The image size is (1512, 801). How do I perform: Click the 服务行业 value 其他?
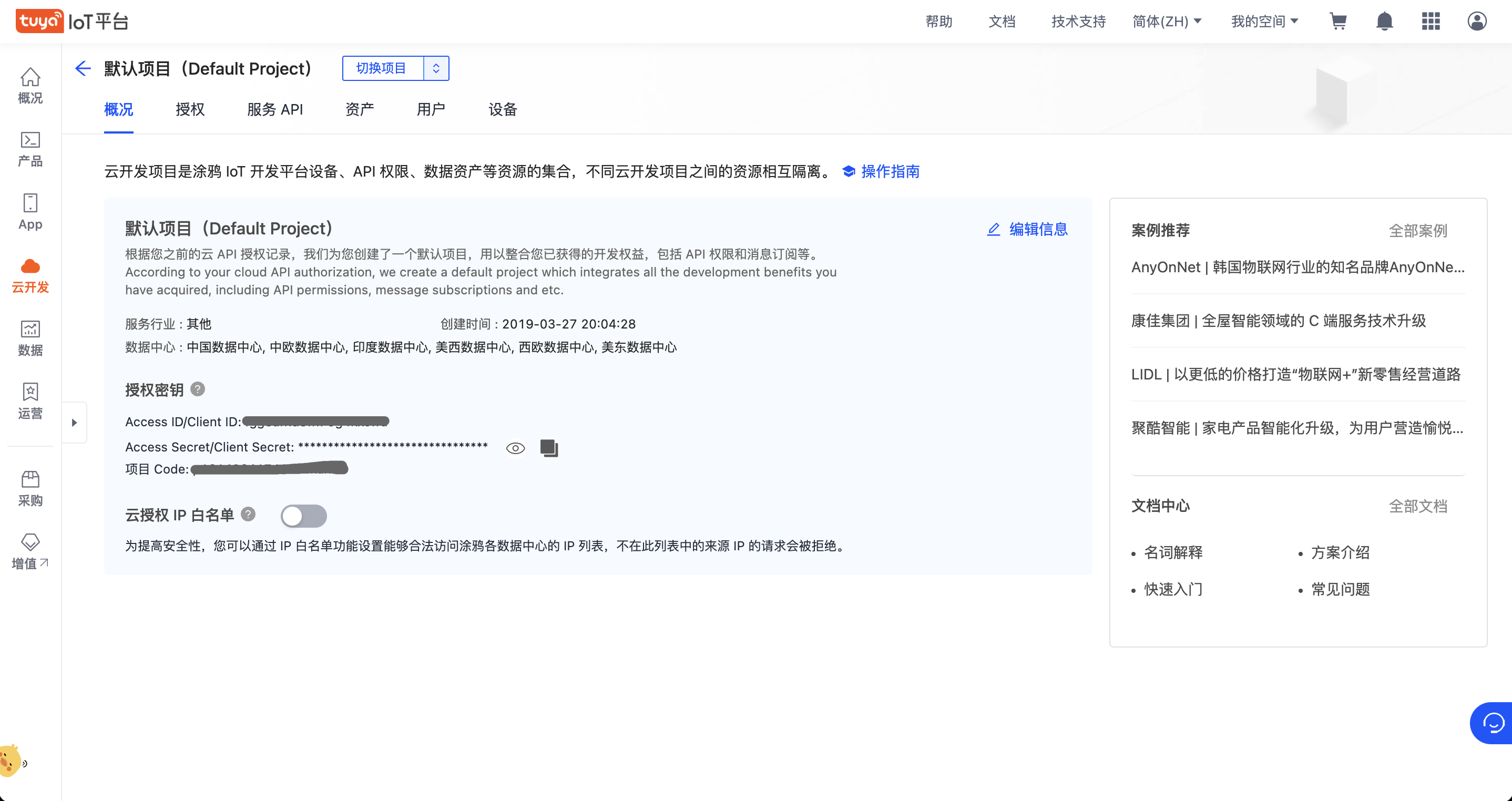[199, 324]
